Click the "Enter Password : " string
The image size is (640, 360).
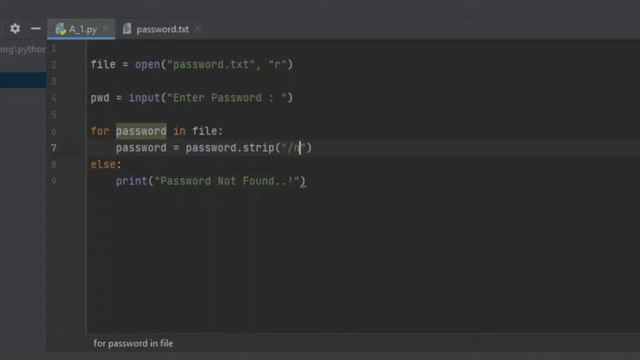(x=227, y=98)
